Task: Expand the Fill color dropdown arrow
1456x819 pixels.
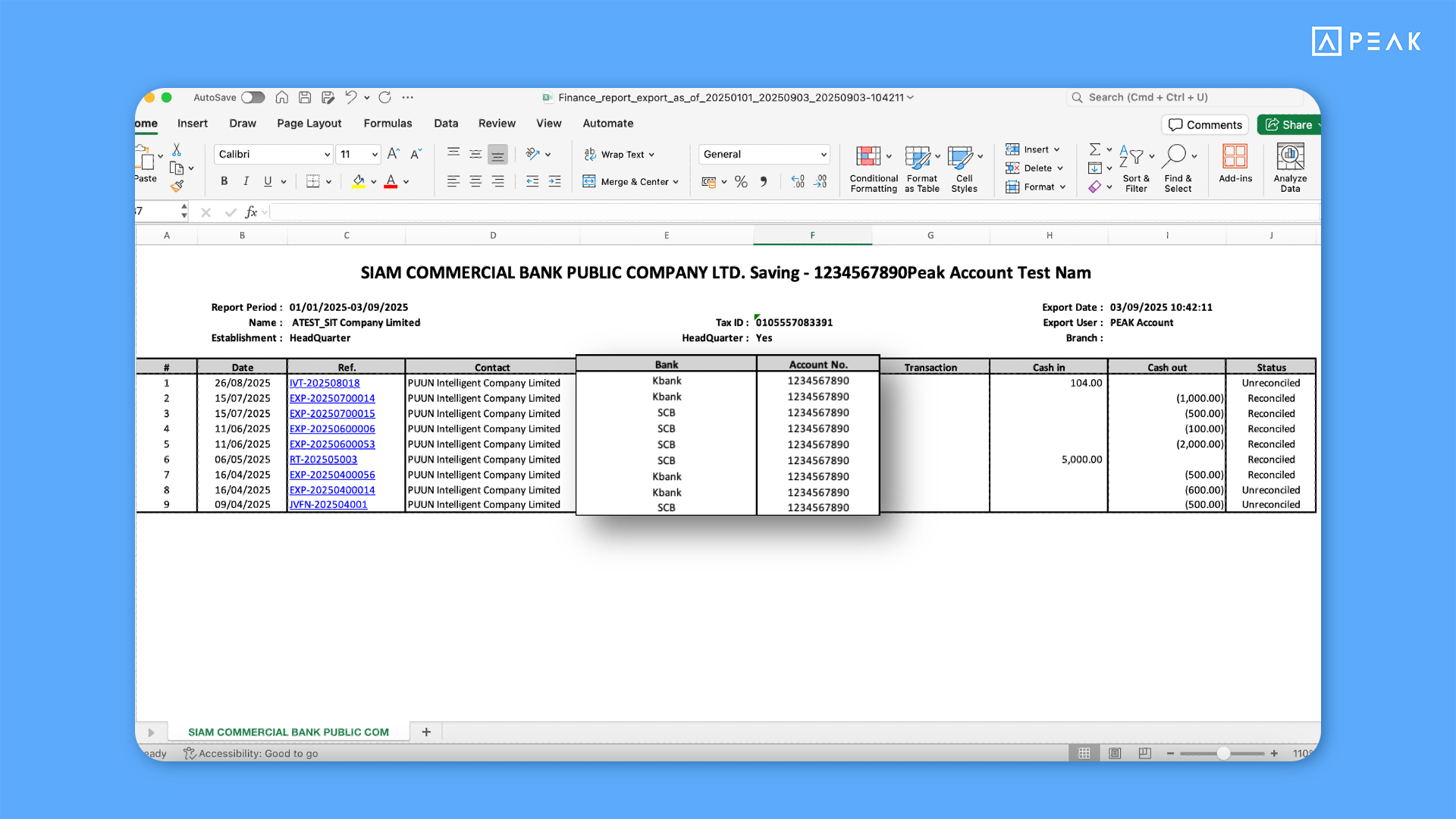Action: click(x=374, y=182)
